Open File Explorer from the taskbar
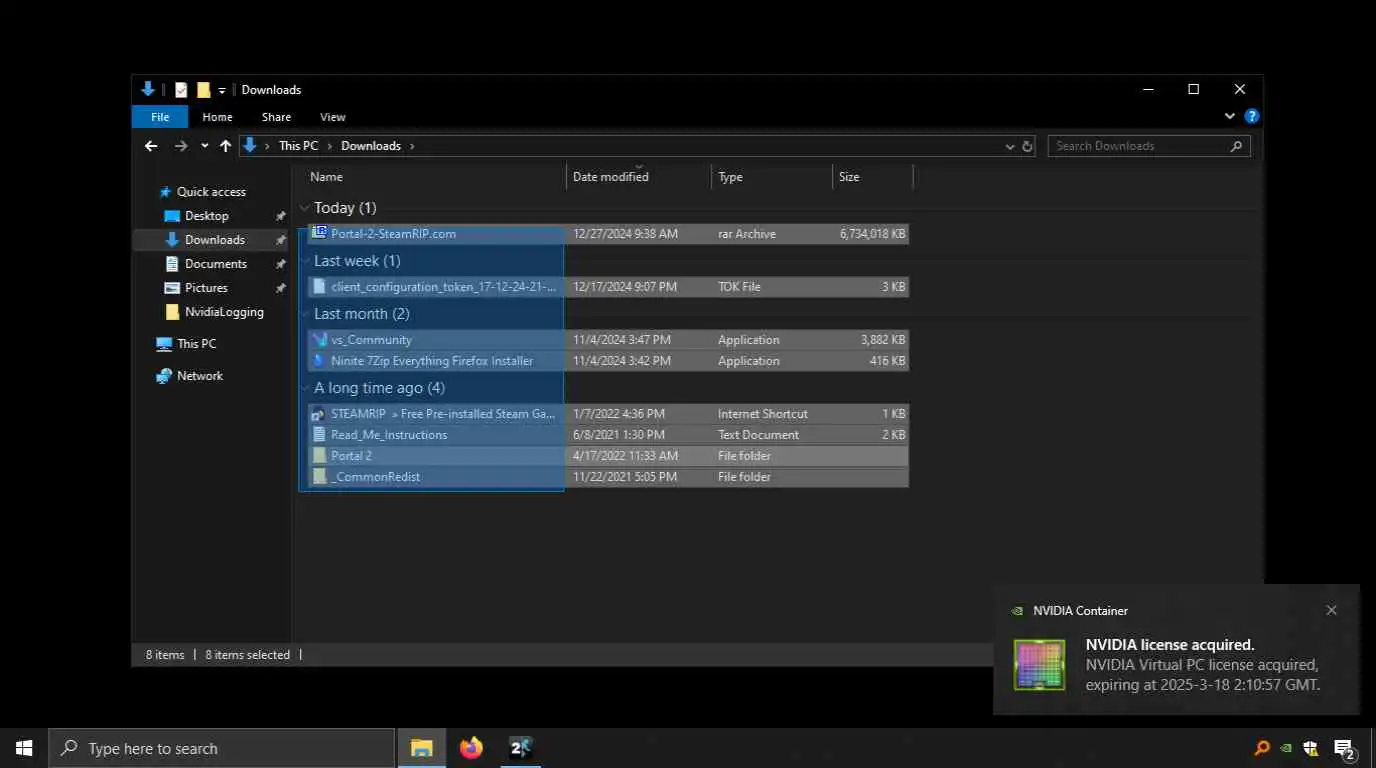Image resolution: width=1376 pixels, height=768 pixels. (422, 748)
